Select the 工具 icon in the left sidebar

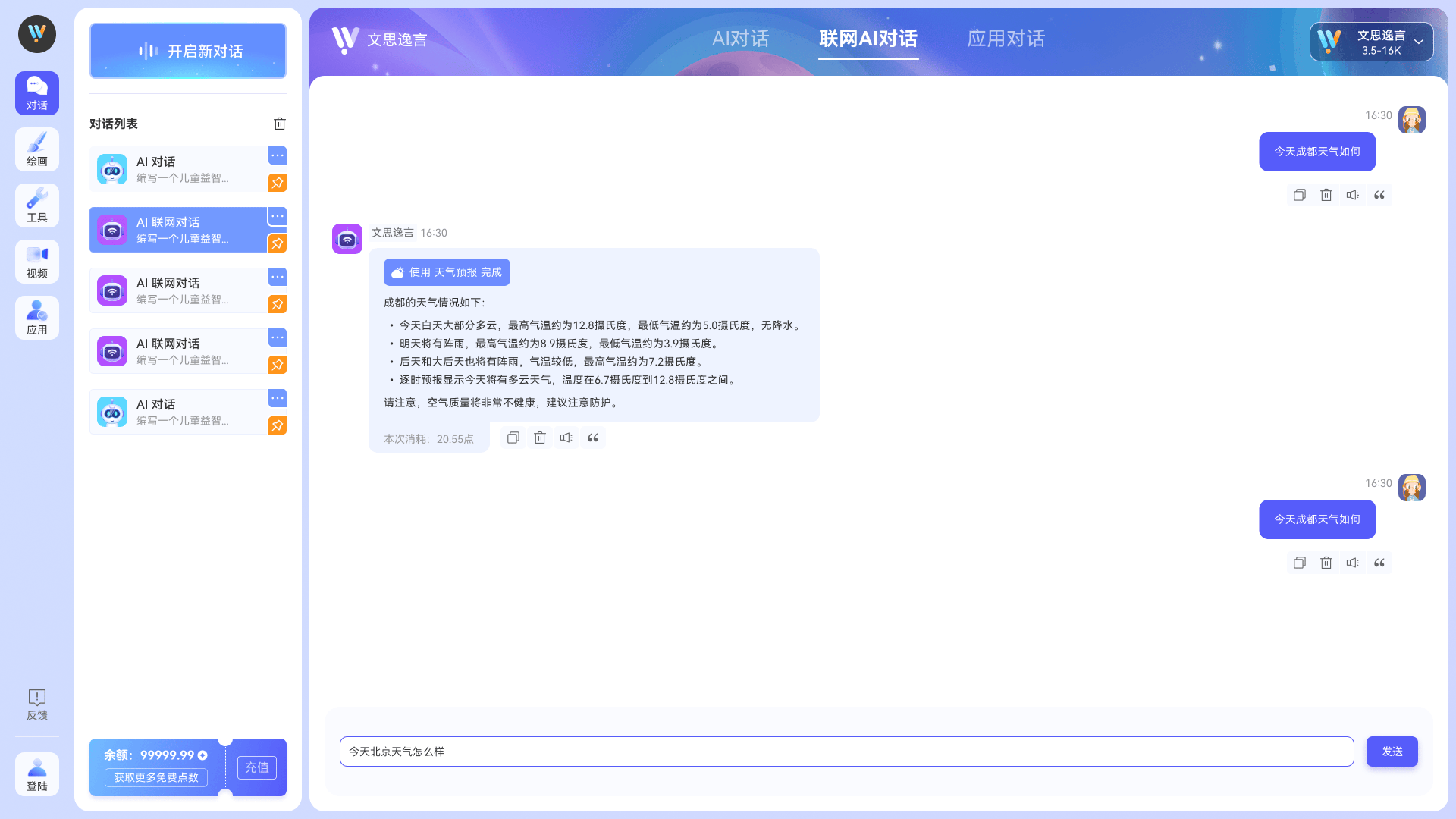point(37,205)
